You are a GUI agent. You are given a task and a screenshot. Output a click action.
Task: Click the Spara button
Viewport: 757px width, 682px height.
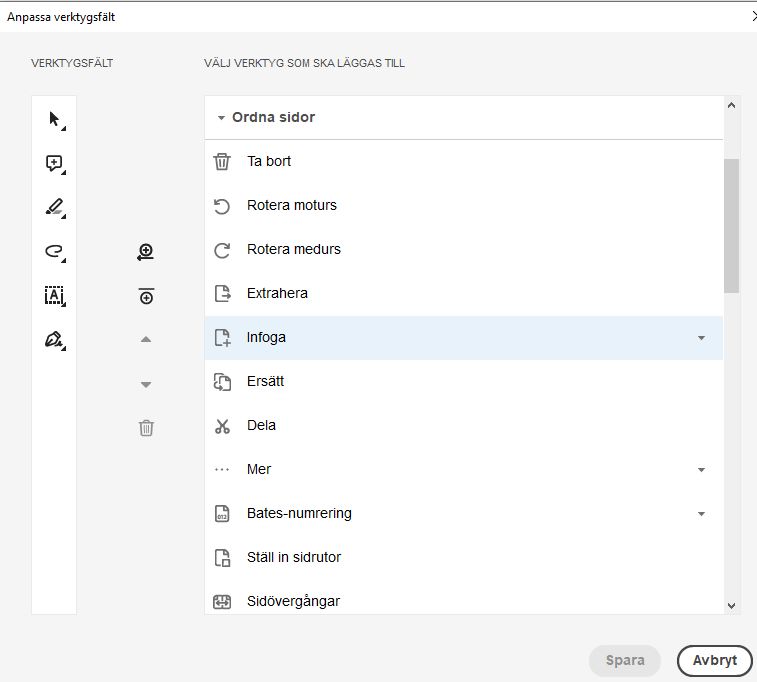pos(625,661)
